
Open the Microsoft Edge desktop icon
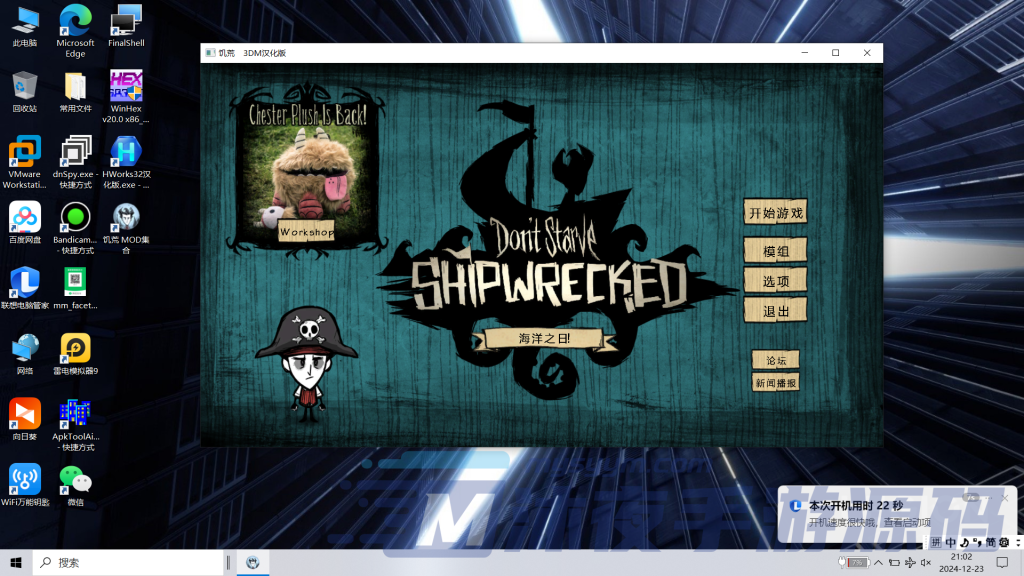pos(75,22)
